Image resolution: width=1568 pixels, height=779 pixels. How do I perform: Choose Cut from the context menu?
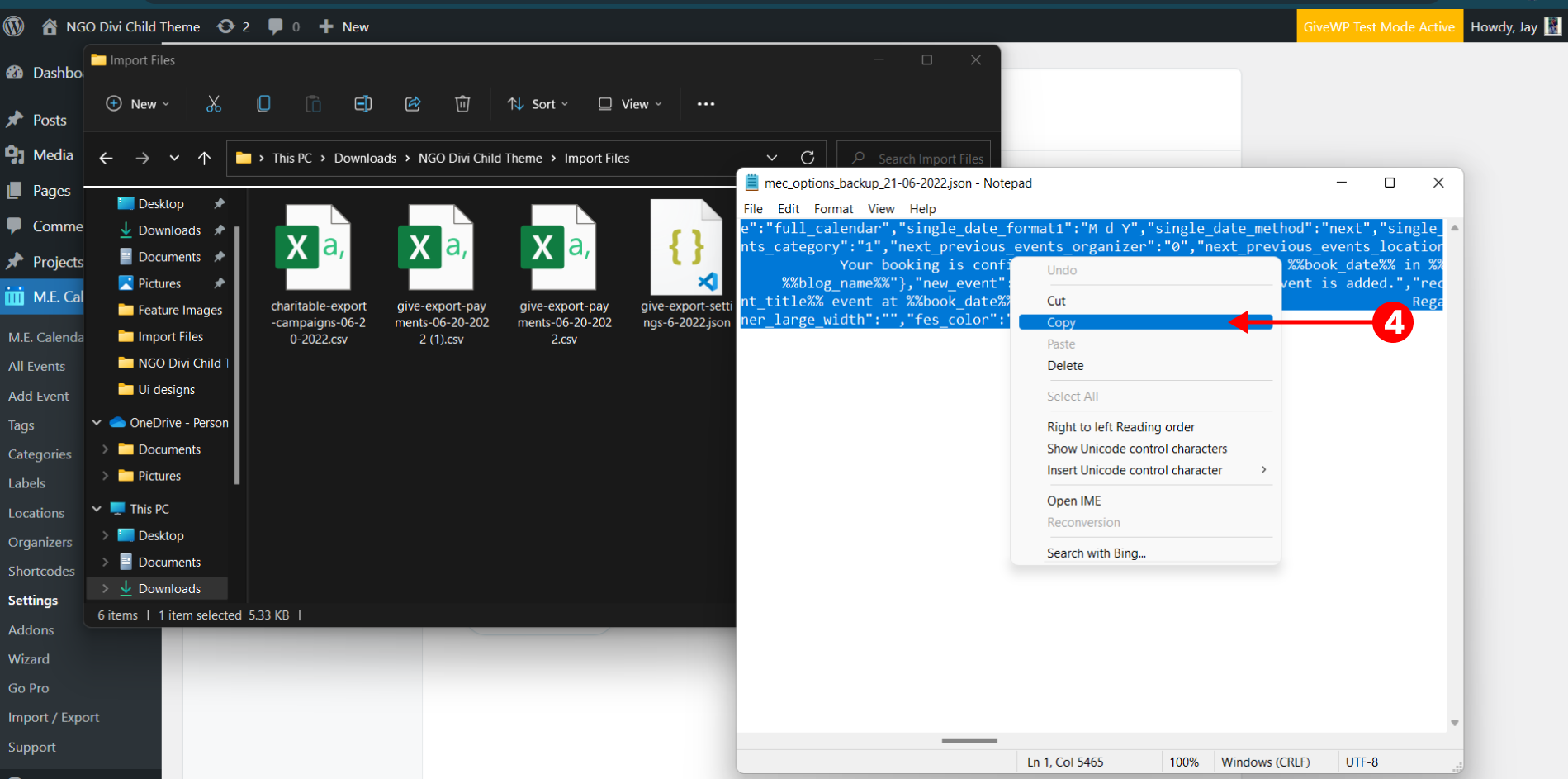[x=1145, y=301]
